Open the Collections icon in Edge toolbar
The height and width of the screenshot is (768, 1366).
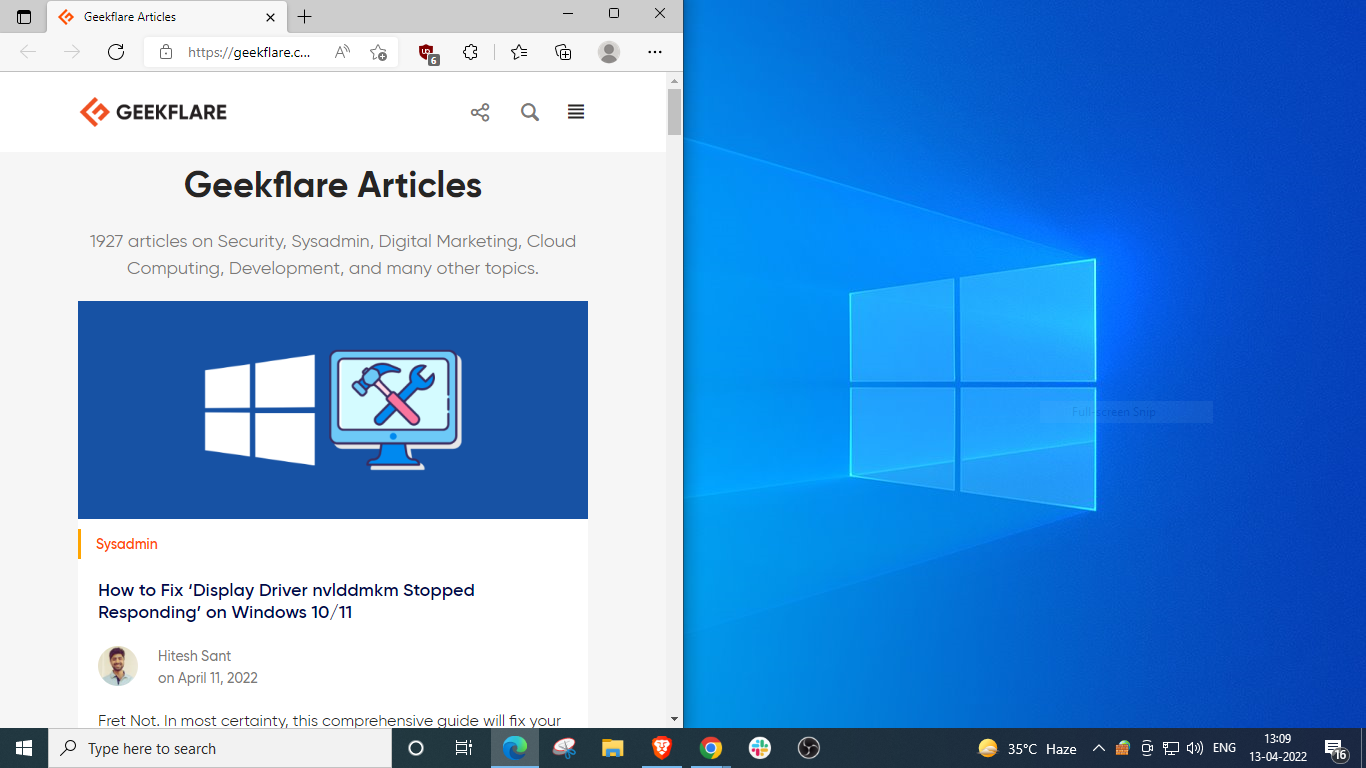click(x=562, y=52)
